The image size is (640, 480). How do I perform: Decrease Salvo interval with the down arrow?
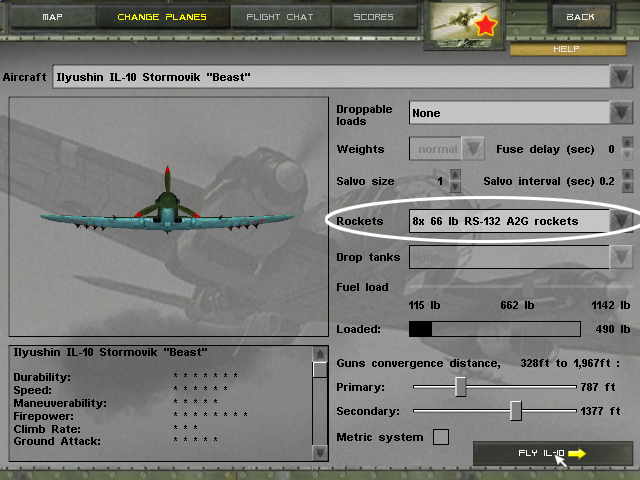pos(627,187)
